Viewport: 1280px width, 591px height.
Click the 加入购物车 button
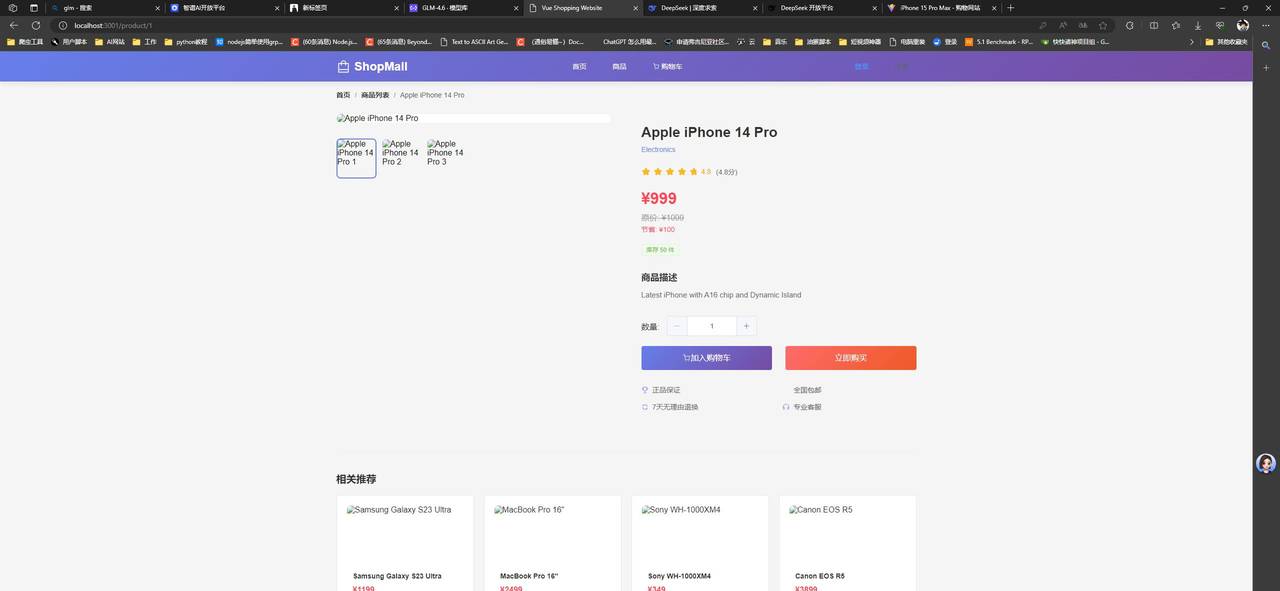706,358
